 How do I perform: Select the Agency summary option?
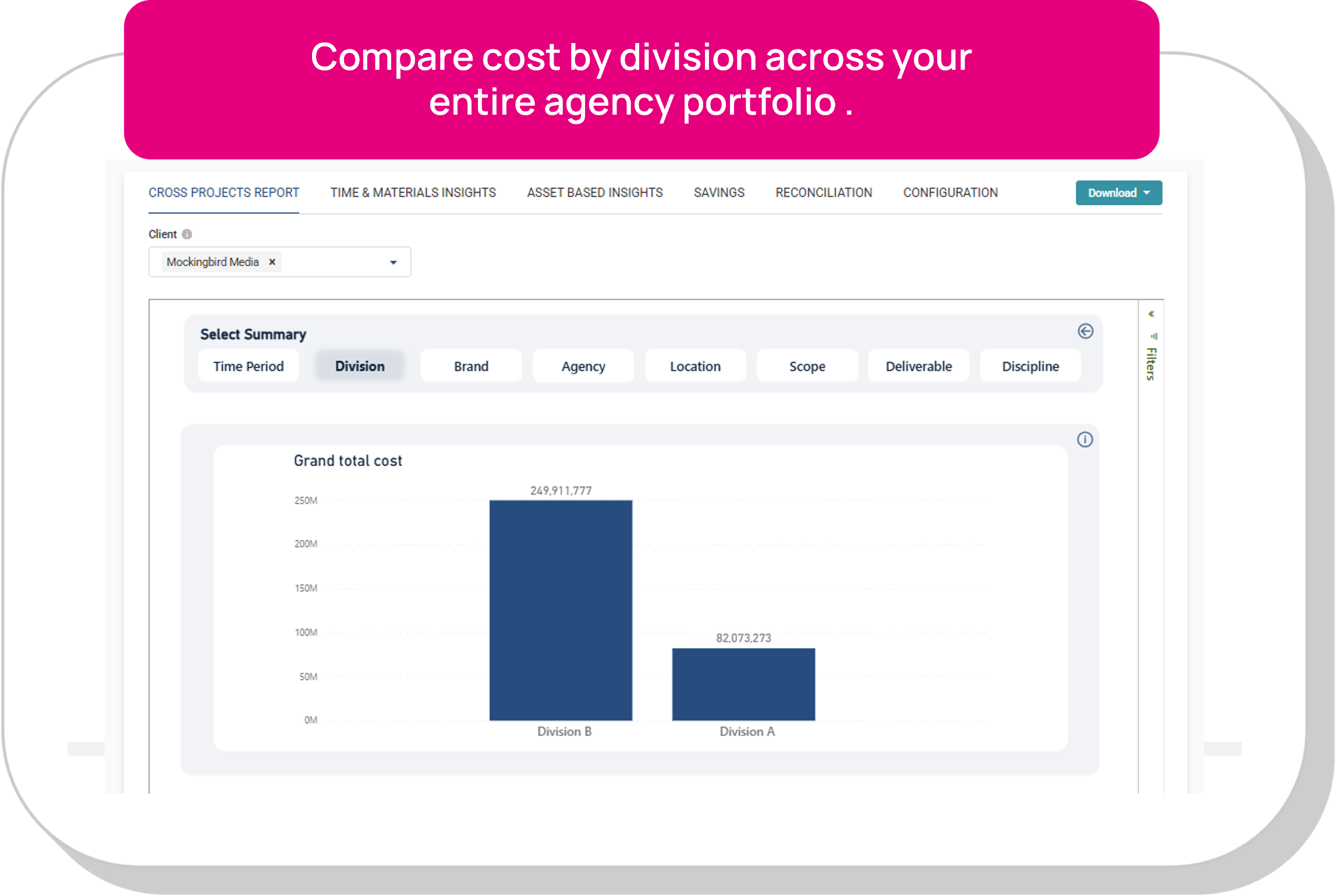(583, 366)
